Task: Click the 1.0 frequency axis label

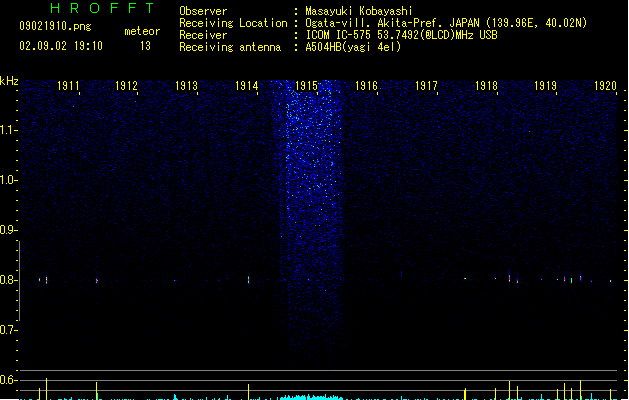Action: (8, 180)
